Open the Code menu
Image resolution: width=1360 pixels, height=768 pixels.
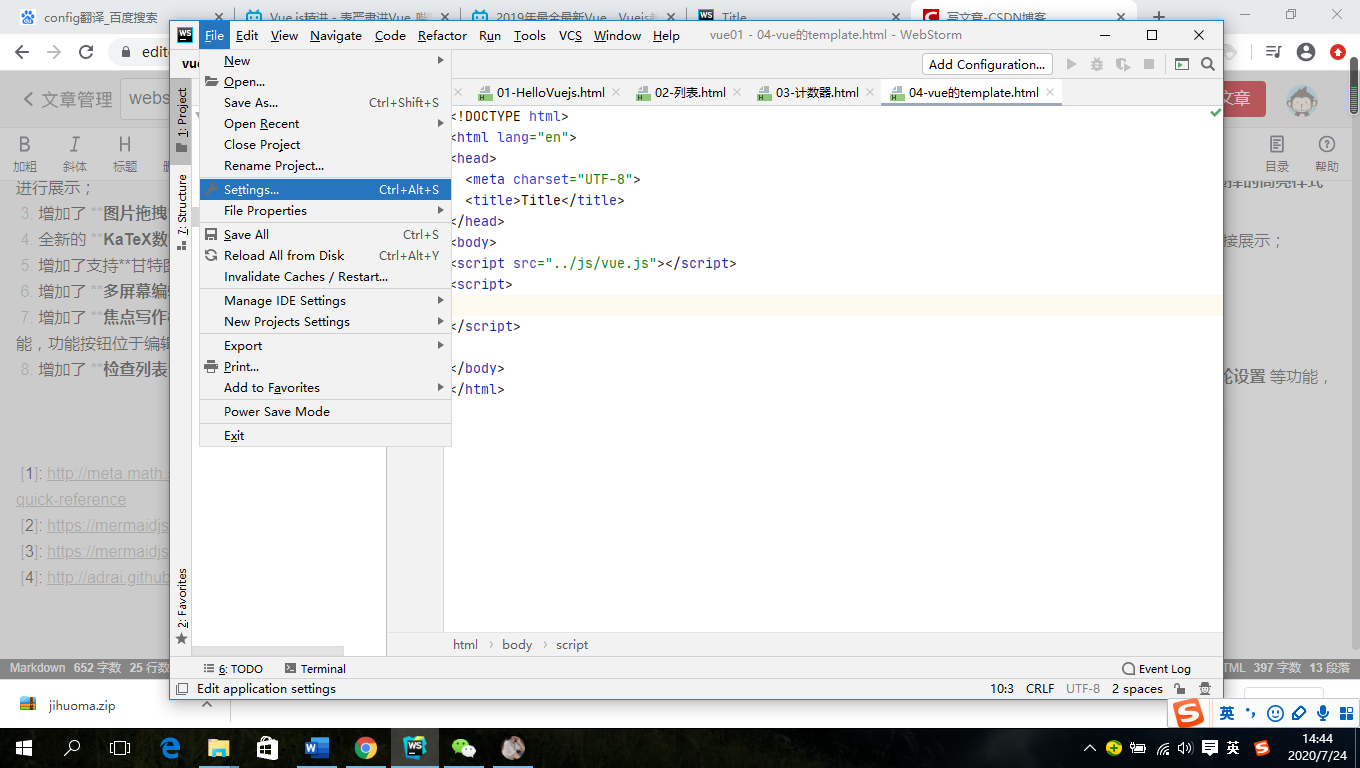[x=390, y=35]
